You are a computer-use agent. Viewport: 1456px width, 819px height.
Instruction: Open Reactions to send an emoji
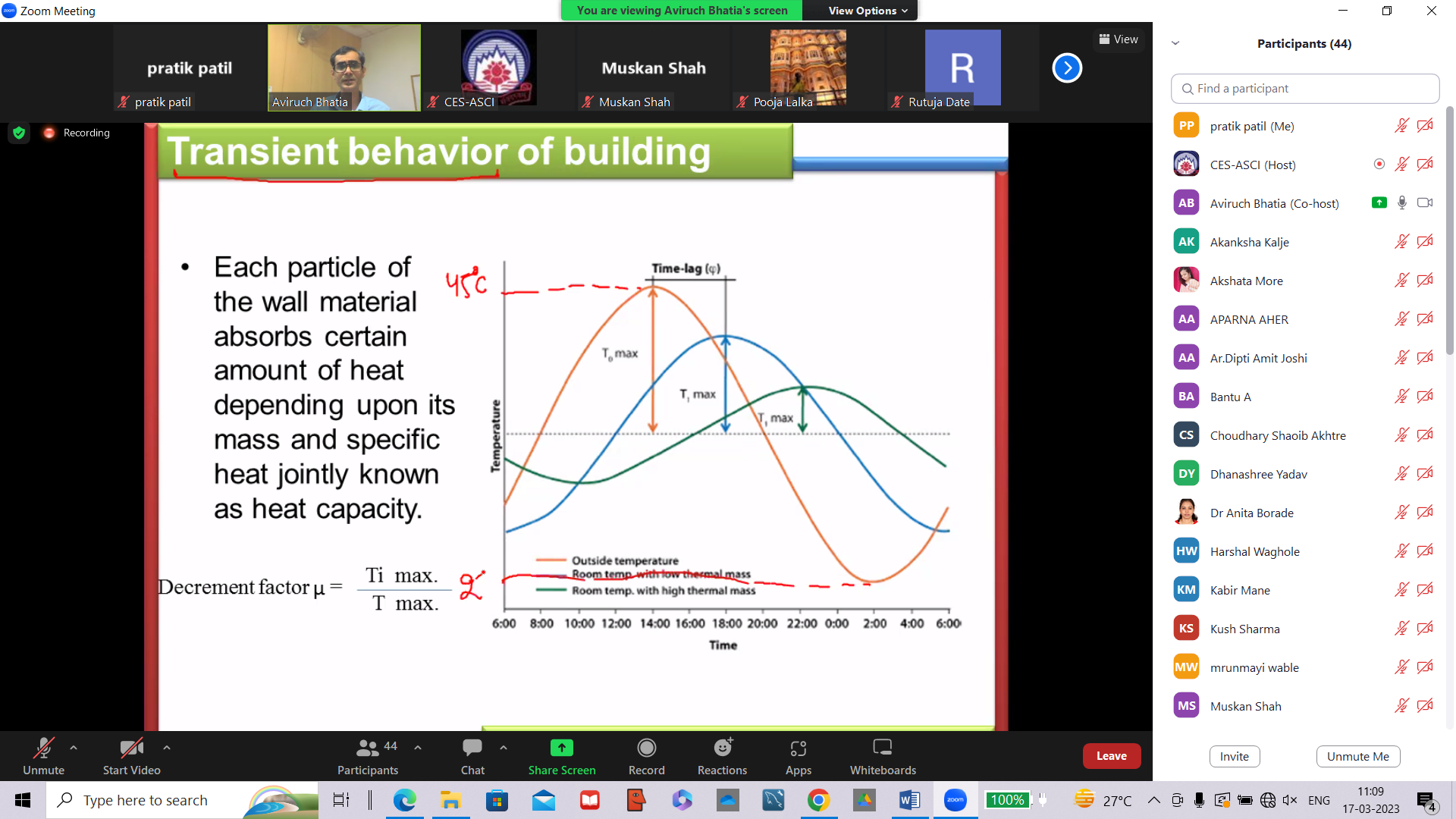[x=721, y=755]
